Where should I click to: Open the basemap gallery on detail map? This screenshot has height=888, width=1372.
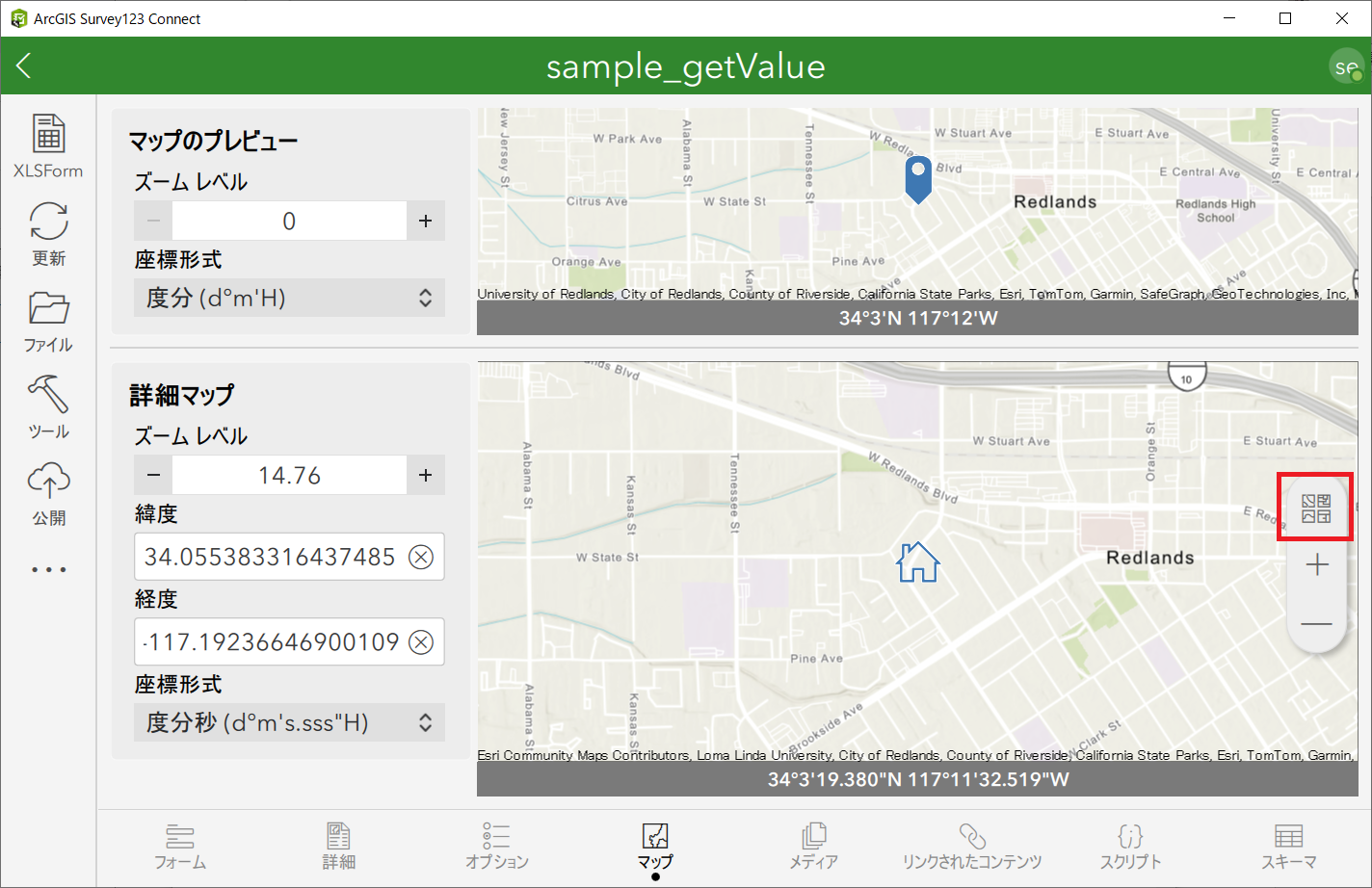point(1316,508)
